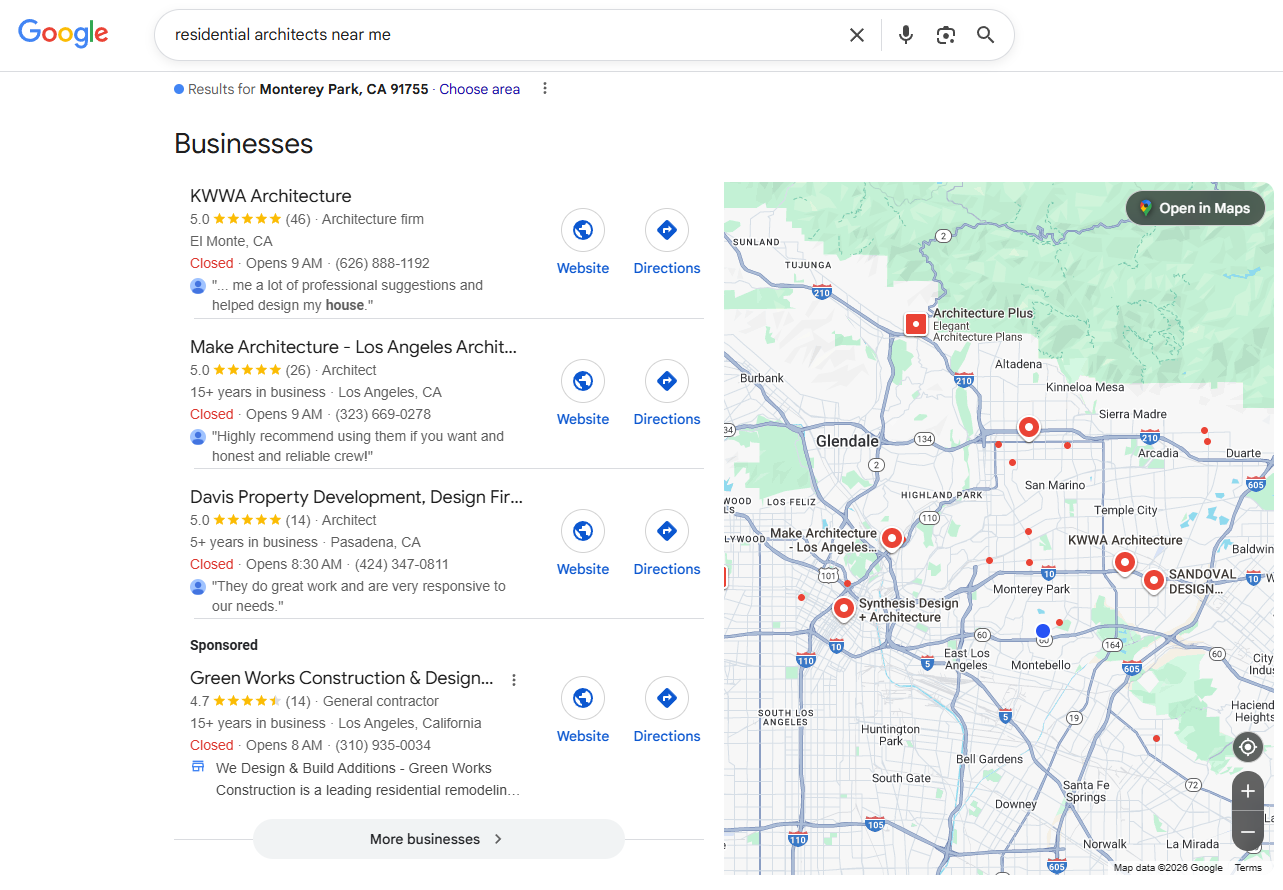Open KWWA Architecture website icon
The width and height of the screenshot is (1283, 890).
pyautogui.click(x=583, y=231)
